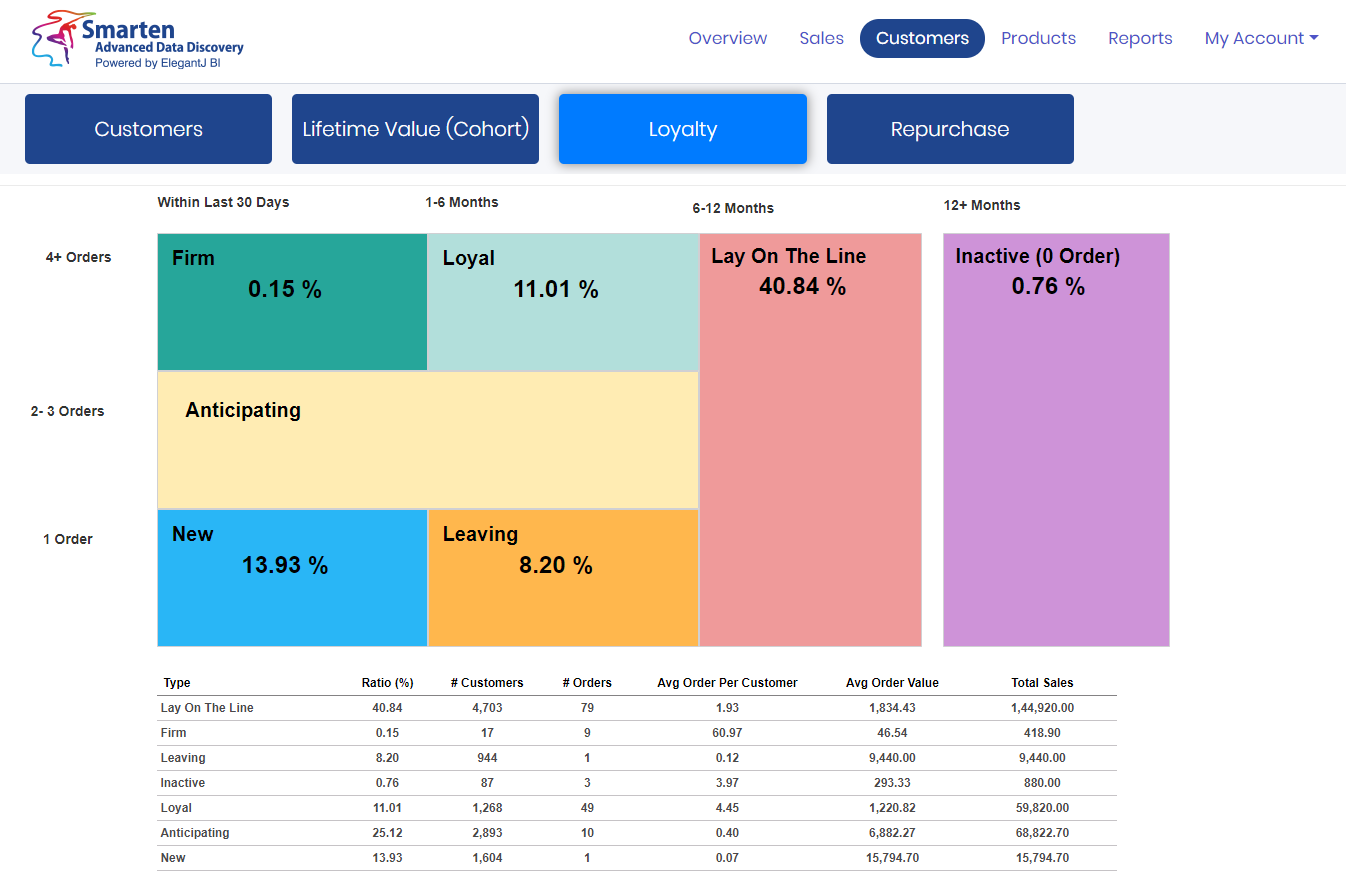Click the # Customers column header
This screenshot has height=887, width=1346.
[x=487, y=683]
